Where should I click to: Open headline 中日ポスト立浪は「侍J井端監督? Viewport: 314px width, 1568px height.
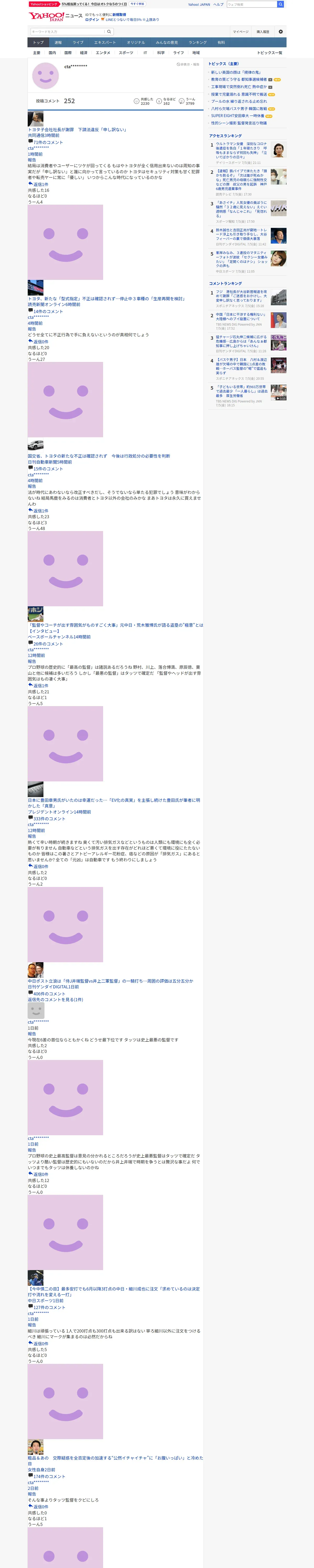[110, 981]
